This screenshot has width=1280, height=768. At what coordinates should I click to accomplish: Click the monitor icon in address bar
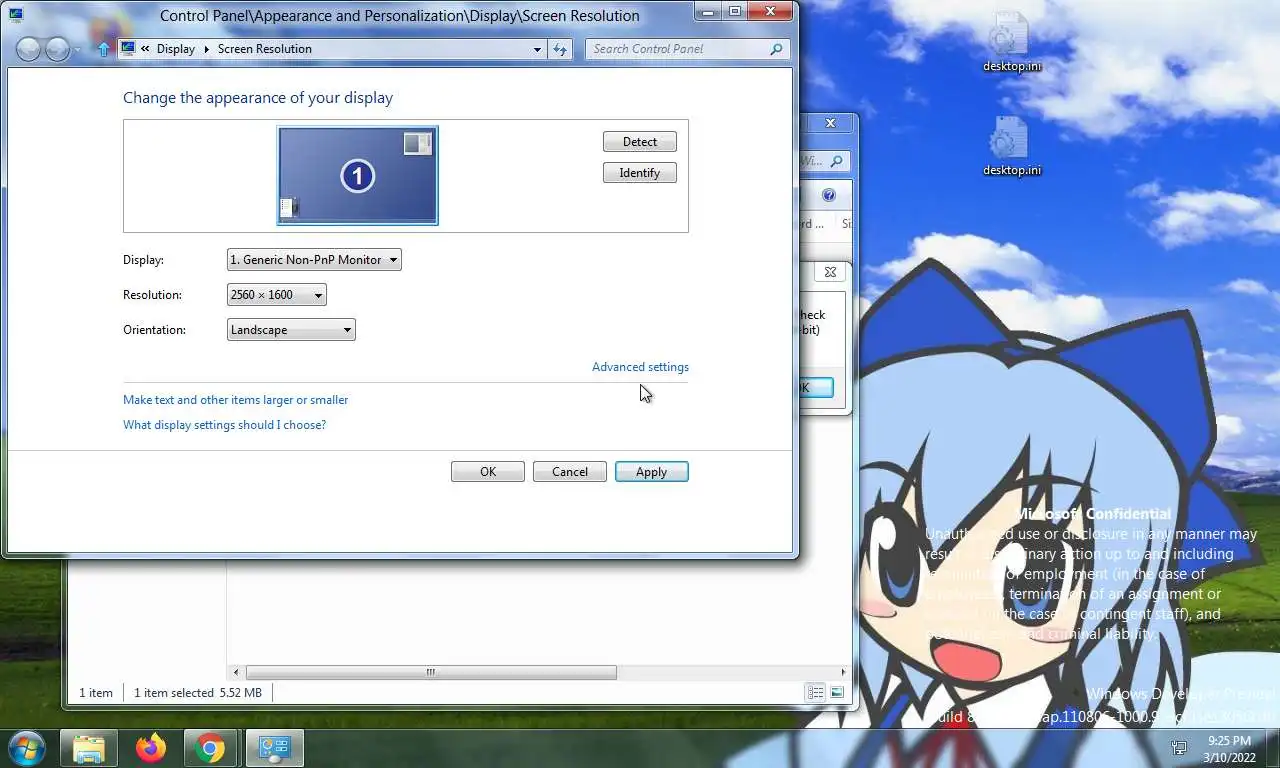click(128, 48)
